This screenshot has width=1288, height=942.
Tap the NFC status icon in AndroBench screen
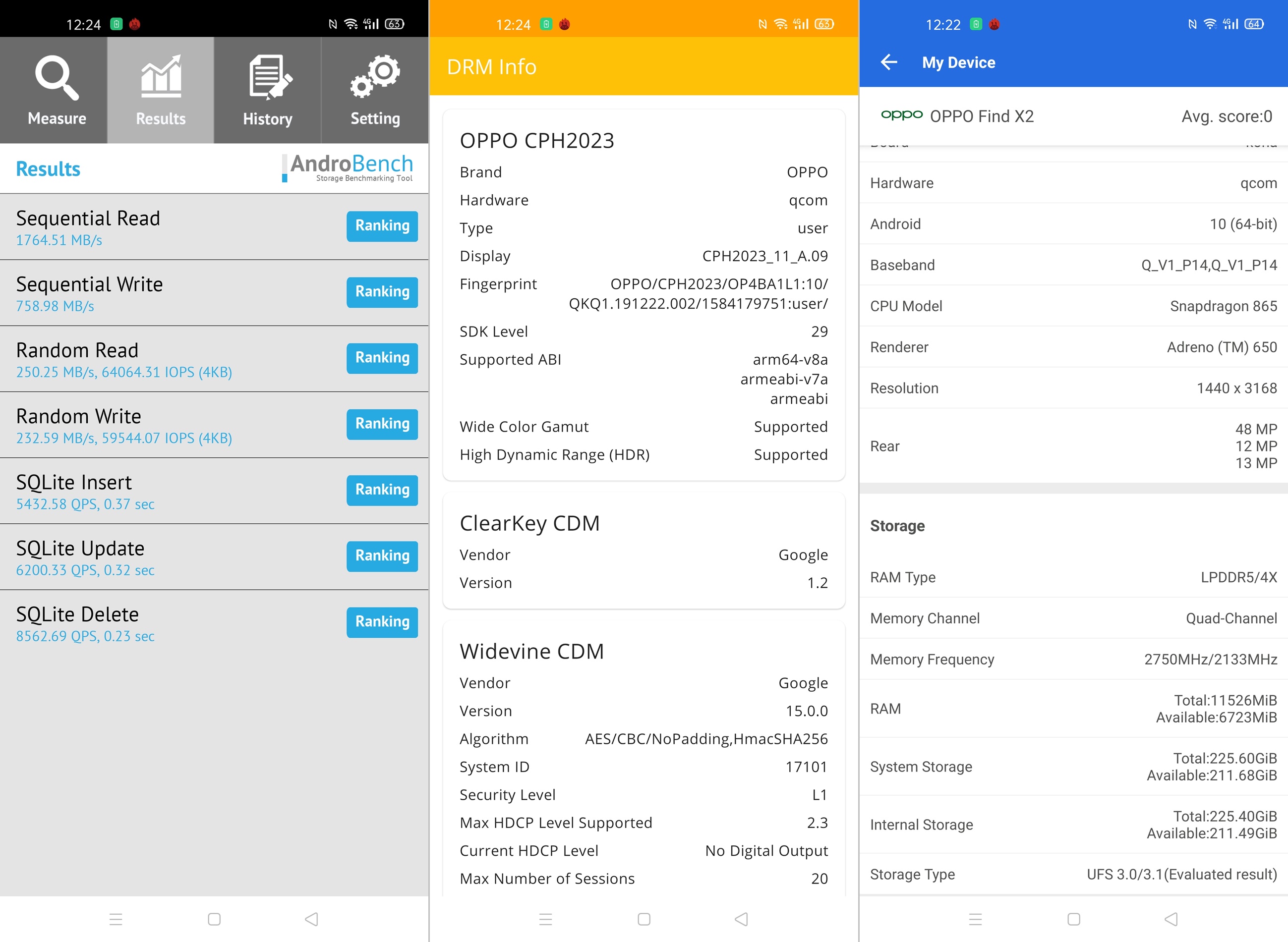(x=333, y=24)
